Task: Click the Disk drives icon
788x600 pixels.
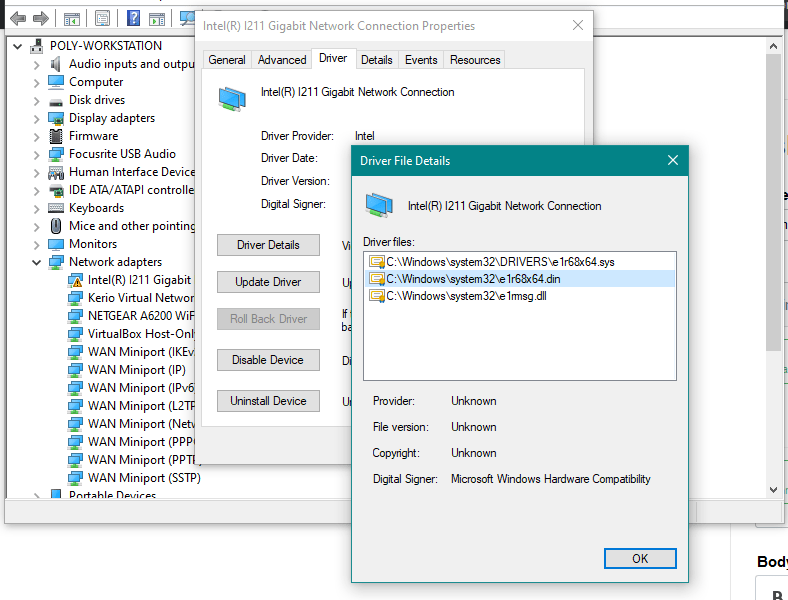Action: coord(56,101)
